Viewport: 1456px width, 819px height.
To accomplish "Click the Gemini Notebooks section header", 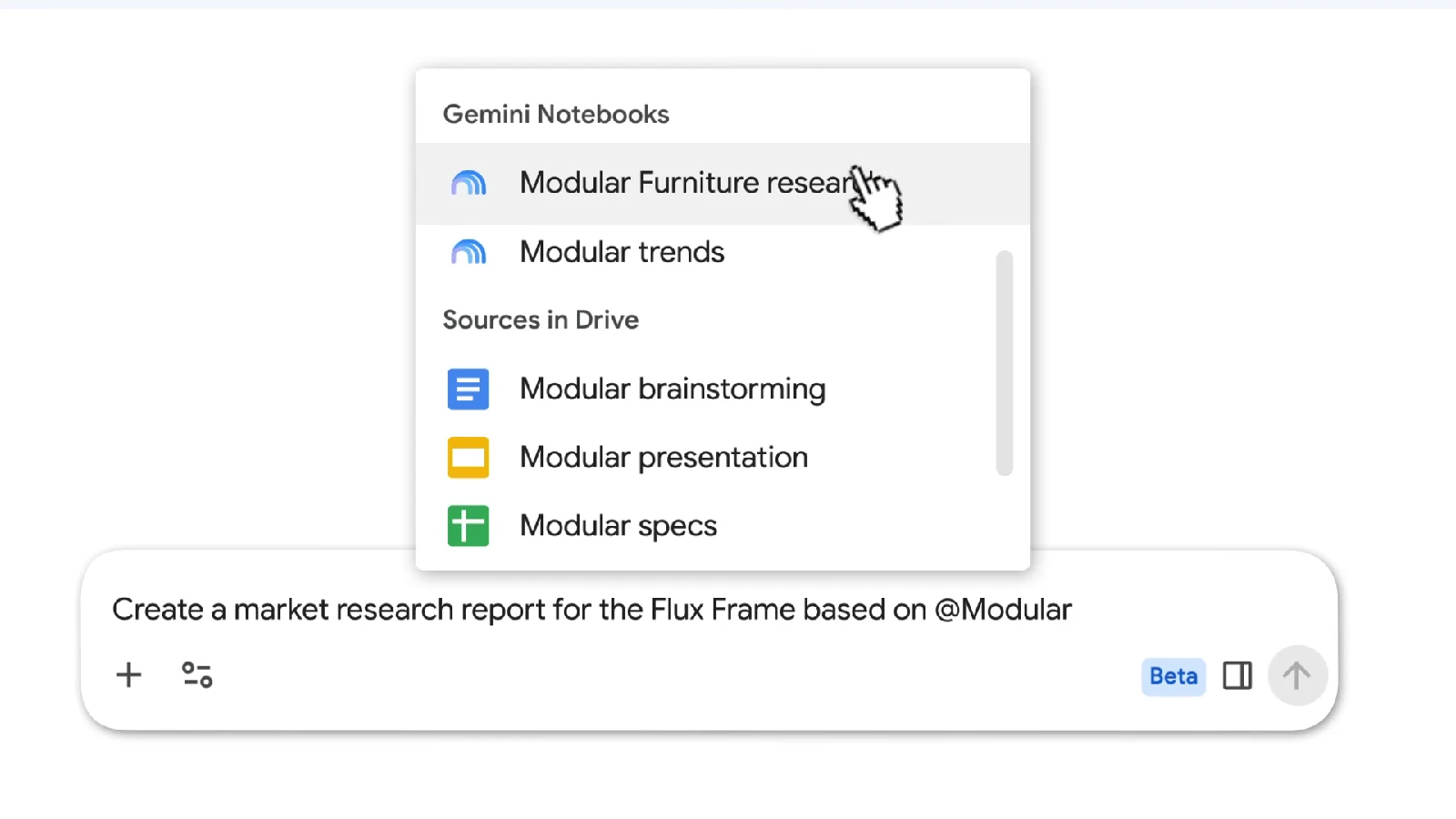I will 556,115.
